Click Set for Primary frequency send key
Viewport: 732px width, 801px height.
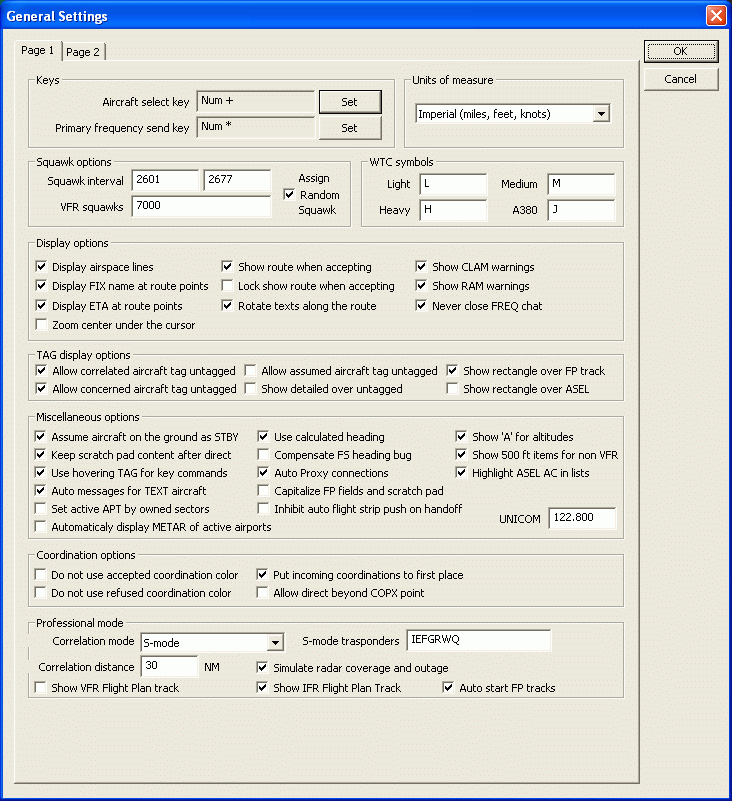click(x=350, y=128)
